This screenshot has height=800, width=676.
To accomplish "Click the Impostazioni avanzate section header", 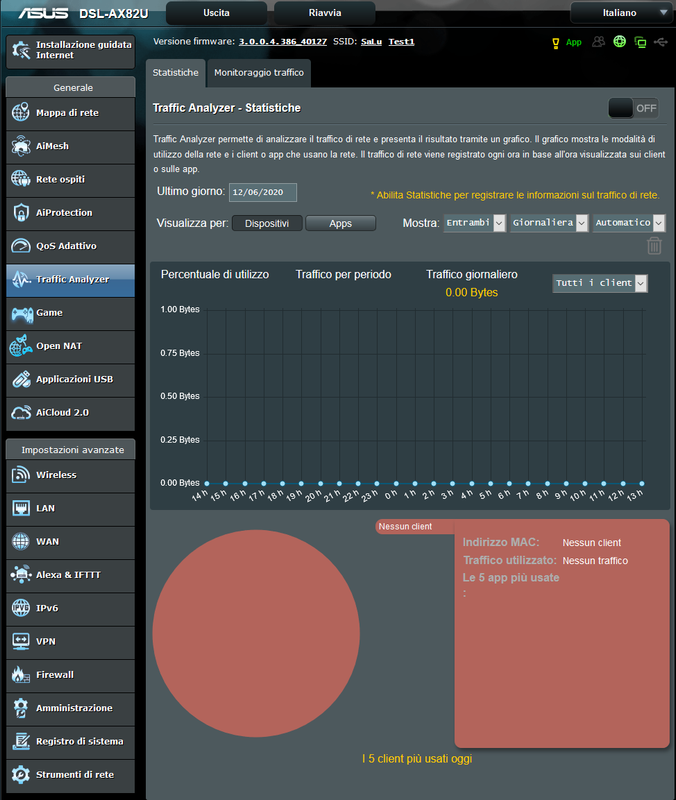I will (x=70, y=449).
